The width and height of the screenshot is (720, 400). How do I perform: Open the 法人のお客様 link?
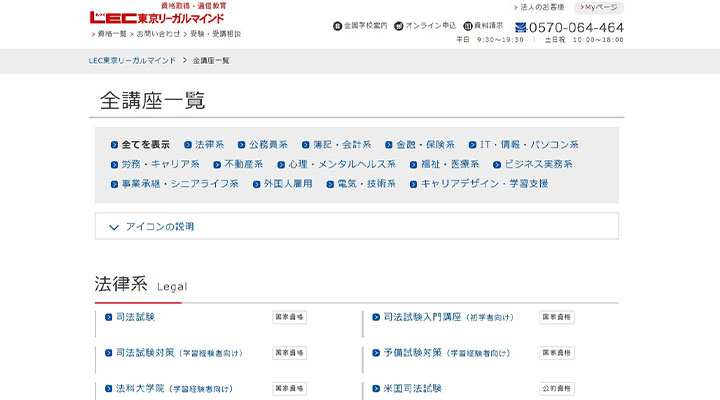541,7
